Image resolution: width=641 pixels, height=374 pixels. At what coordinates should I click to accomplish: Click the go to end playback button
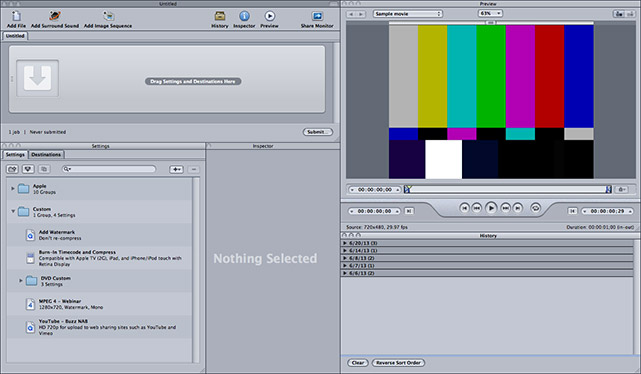tap(518, 208)
